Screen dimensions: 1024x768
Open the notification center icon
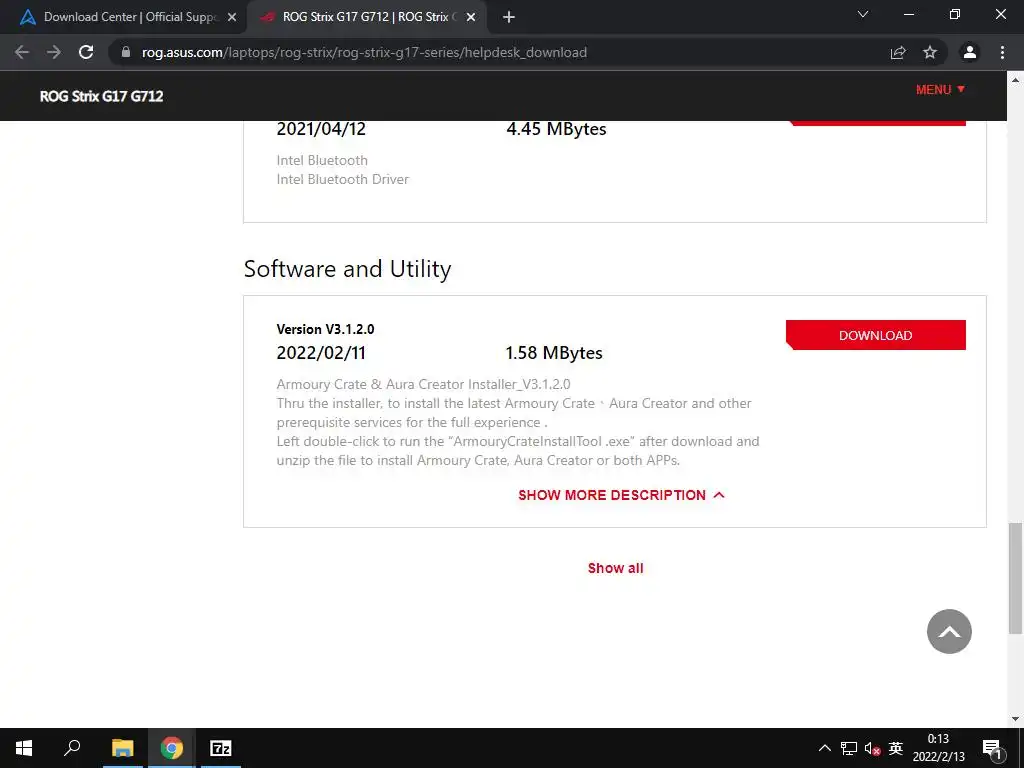click(x=992, y=748)
